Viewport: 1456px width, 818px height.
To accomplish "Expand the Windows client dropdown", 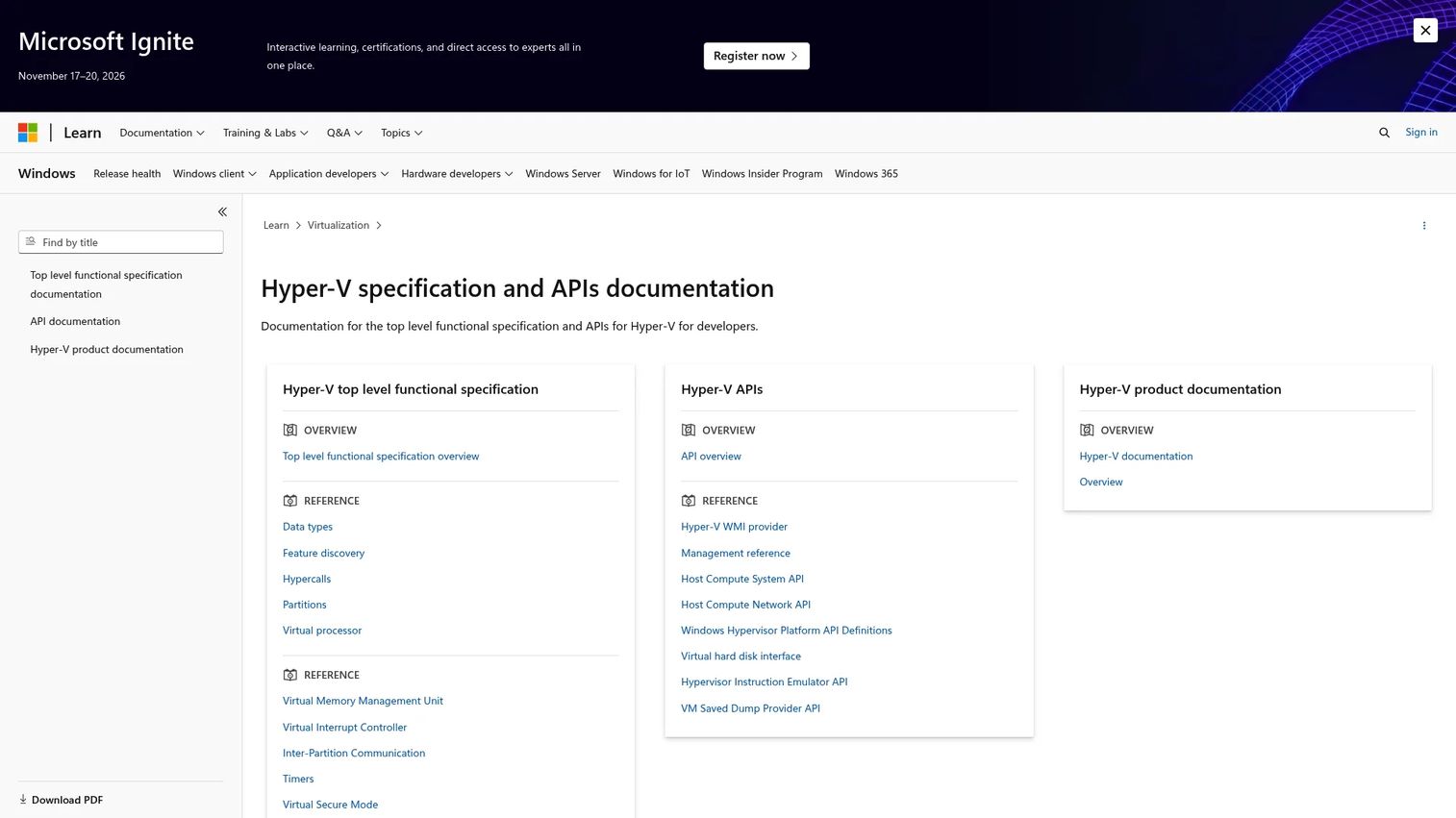I will coord(214,174).
